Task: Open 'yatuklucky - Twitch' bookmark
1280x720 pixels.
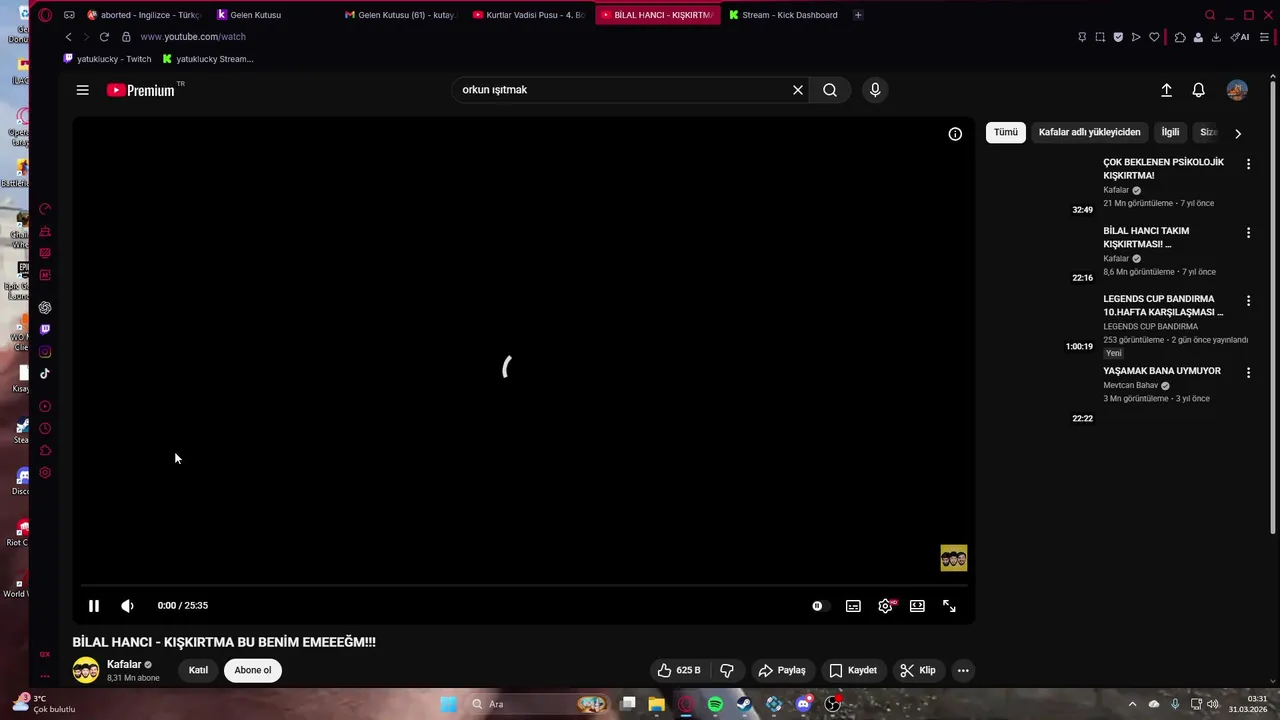Action: click(107, 59)
